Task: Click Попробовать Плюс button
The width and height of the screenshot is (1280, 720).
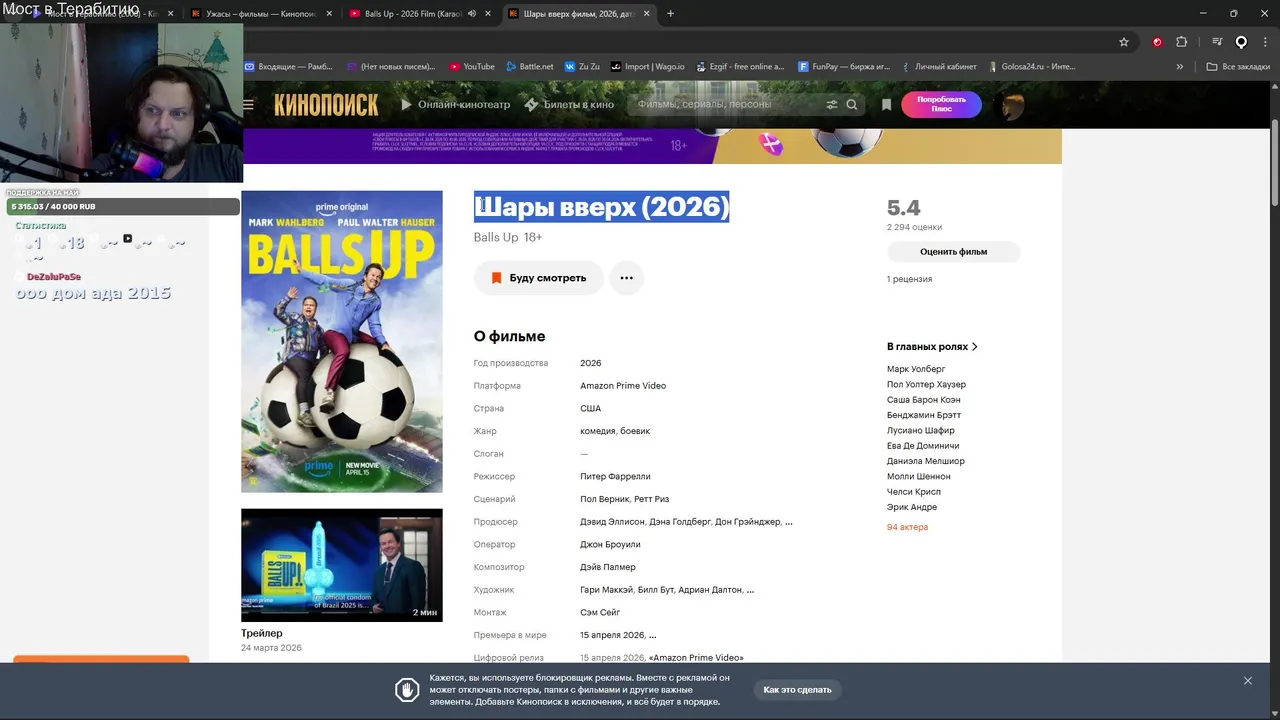Action: click(941, 104)
